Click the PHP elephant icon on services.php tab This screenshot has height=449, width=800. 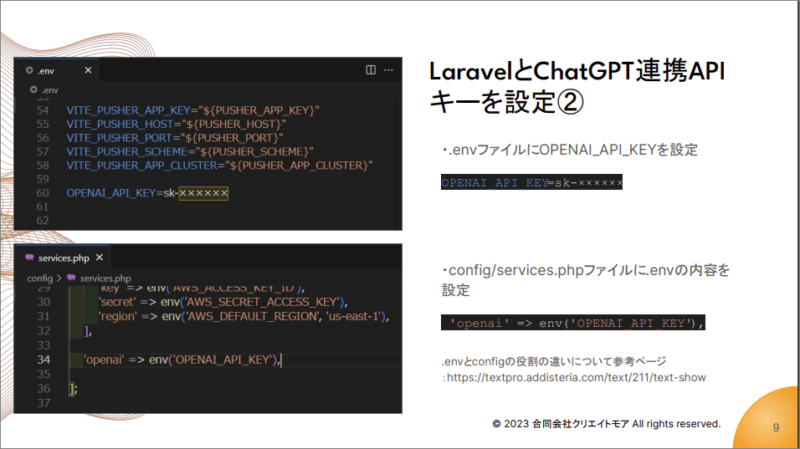point(30,258)
